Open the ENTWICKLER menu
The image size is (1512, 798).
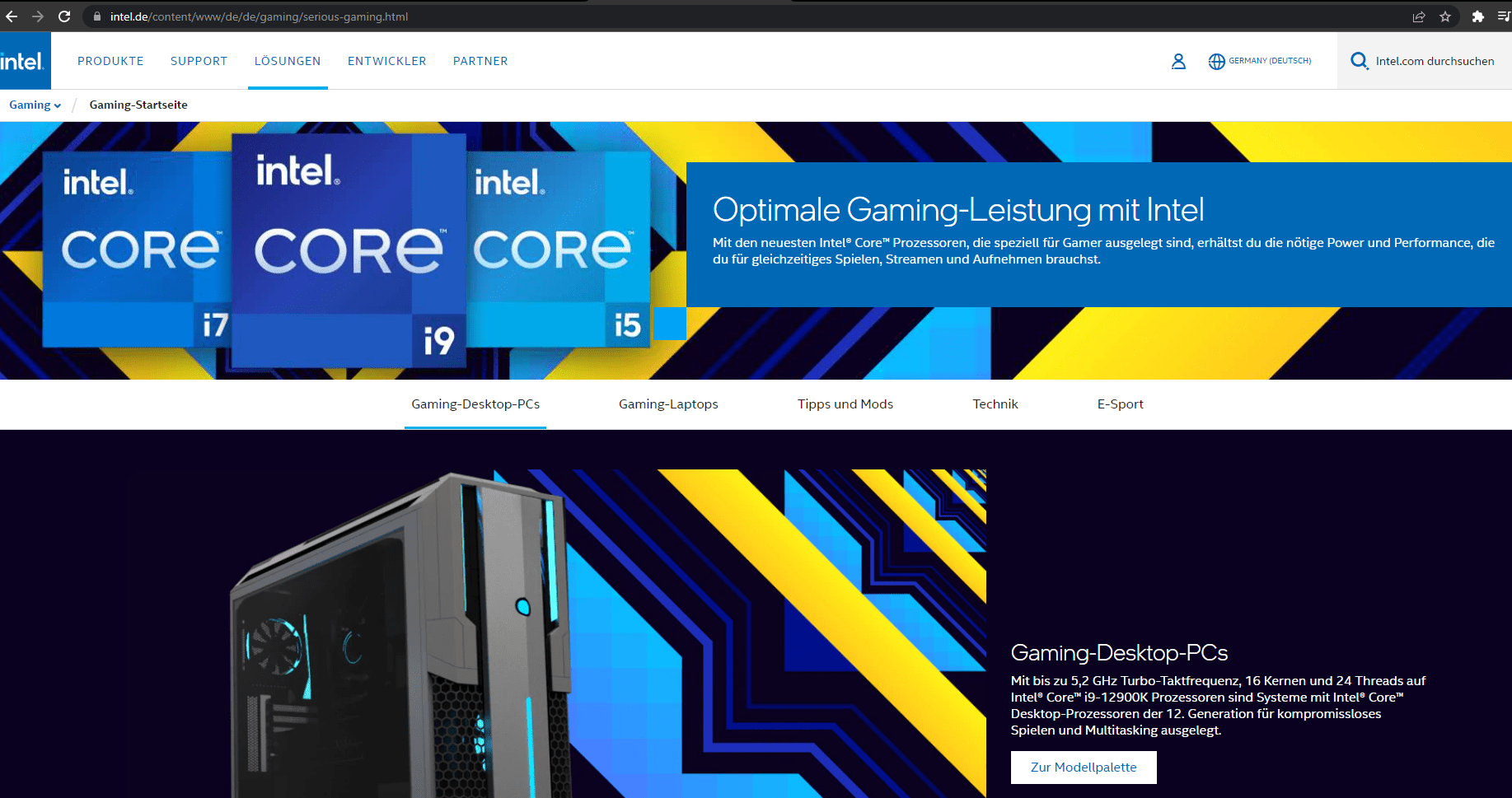coord(386,61)
